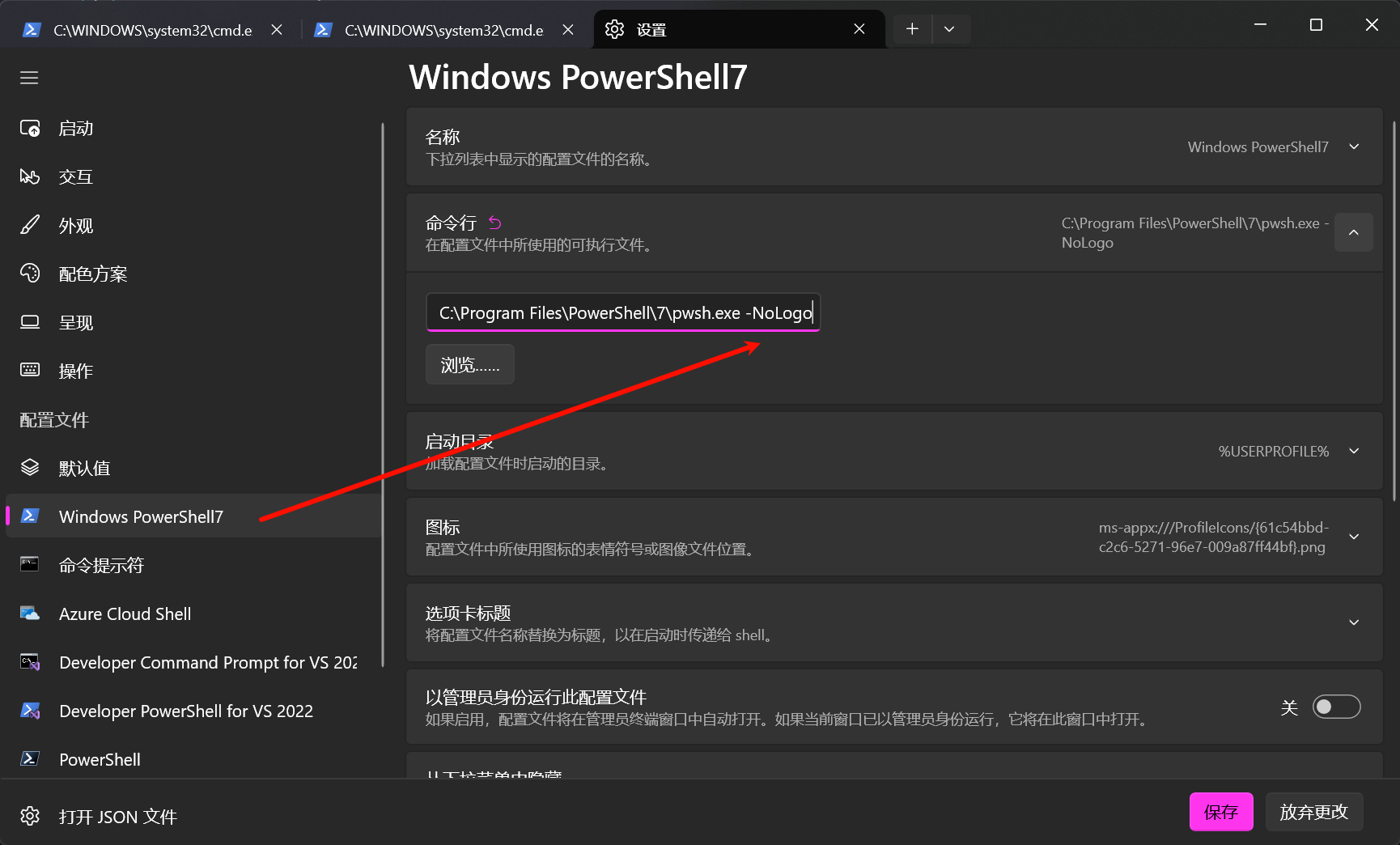This screenshot has height=845, width=1400.
Task: Click the settings page vertical scrollbar
Action: tap(1394, 312)
